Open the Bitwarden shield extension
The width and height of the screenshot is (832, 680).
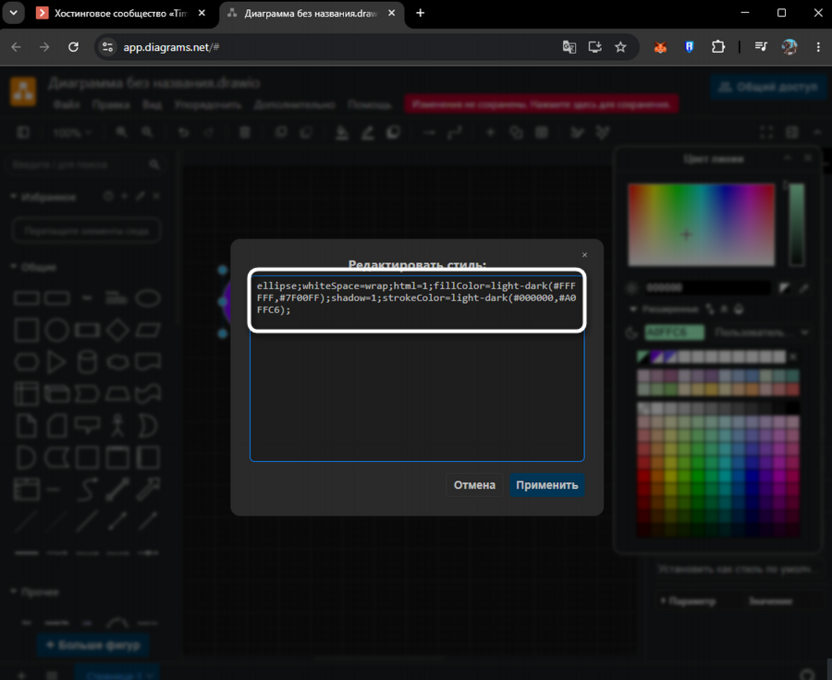[x=689, y=47]
